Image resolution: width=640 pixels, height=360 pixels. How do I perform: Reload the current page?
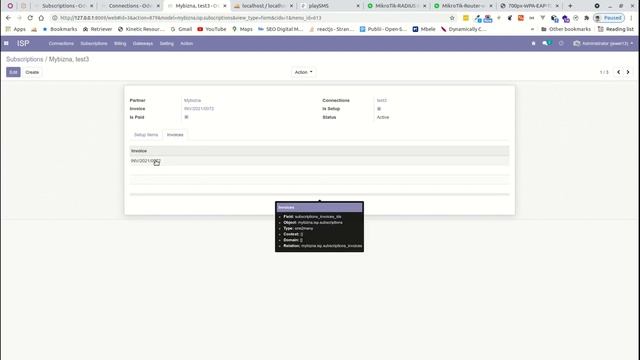(30, 18)
